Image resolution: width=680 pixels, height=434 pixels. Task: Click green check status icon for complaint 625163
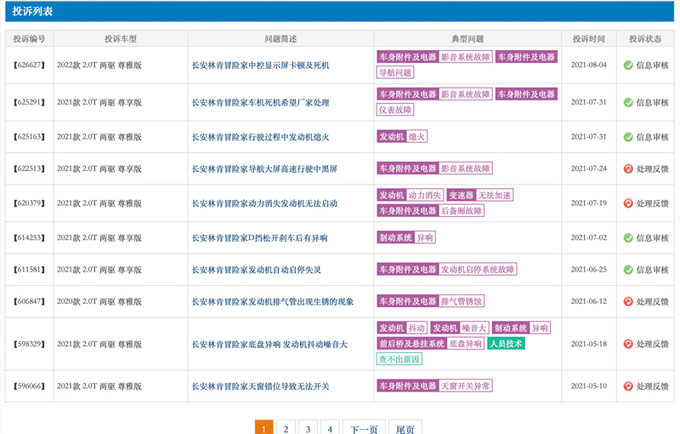click(x=628, y=137)
